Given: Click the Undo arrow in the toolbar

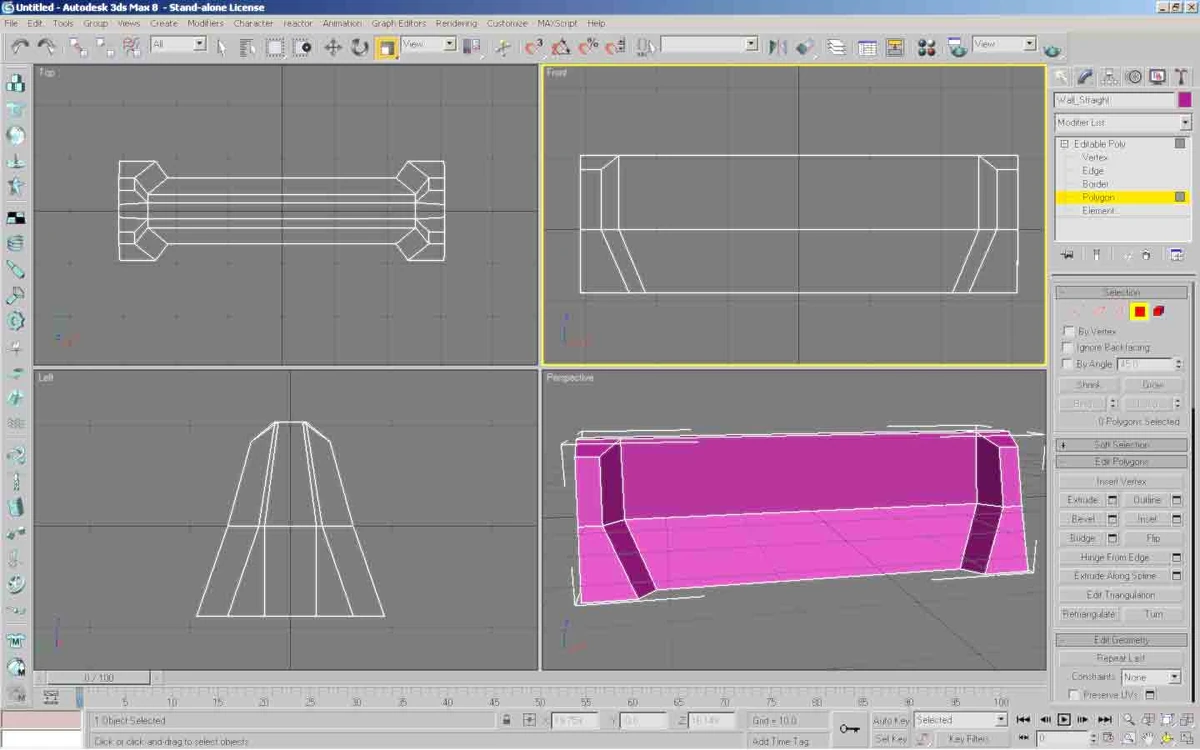Looking at the screenshot, I should pyautogui.click(x=20, y=46).
